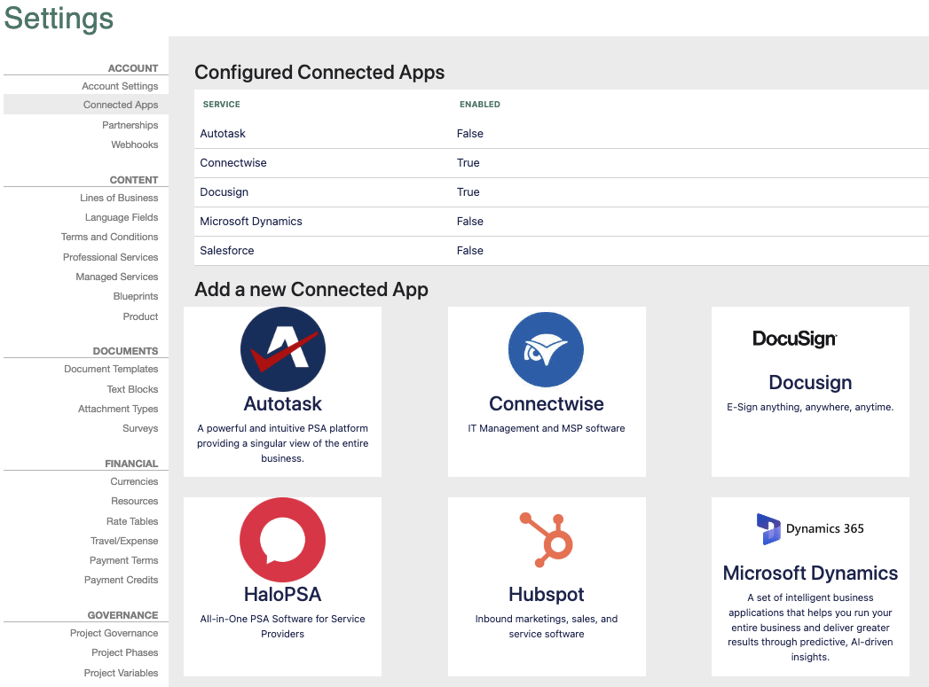The image size is (929, 687).
Task: Select the Connectwise graduation cap icon
Action: point(546,350)
